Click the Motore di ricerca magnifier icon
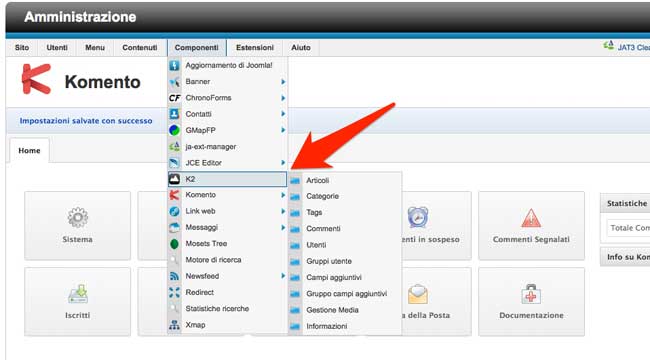Screen dimensions: 650x360 click(175, 260)
